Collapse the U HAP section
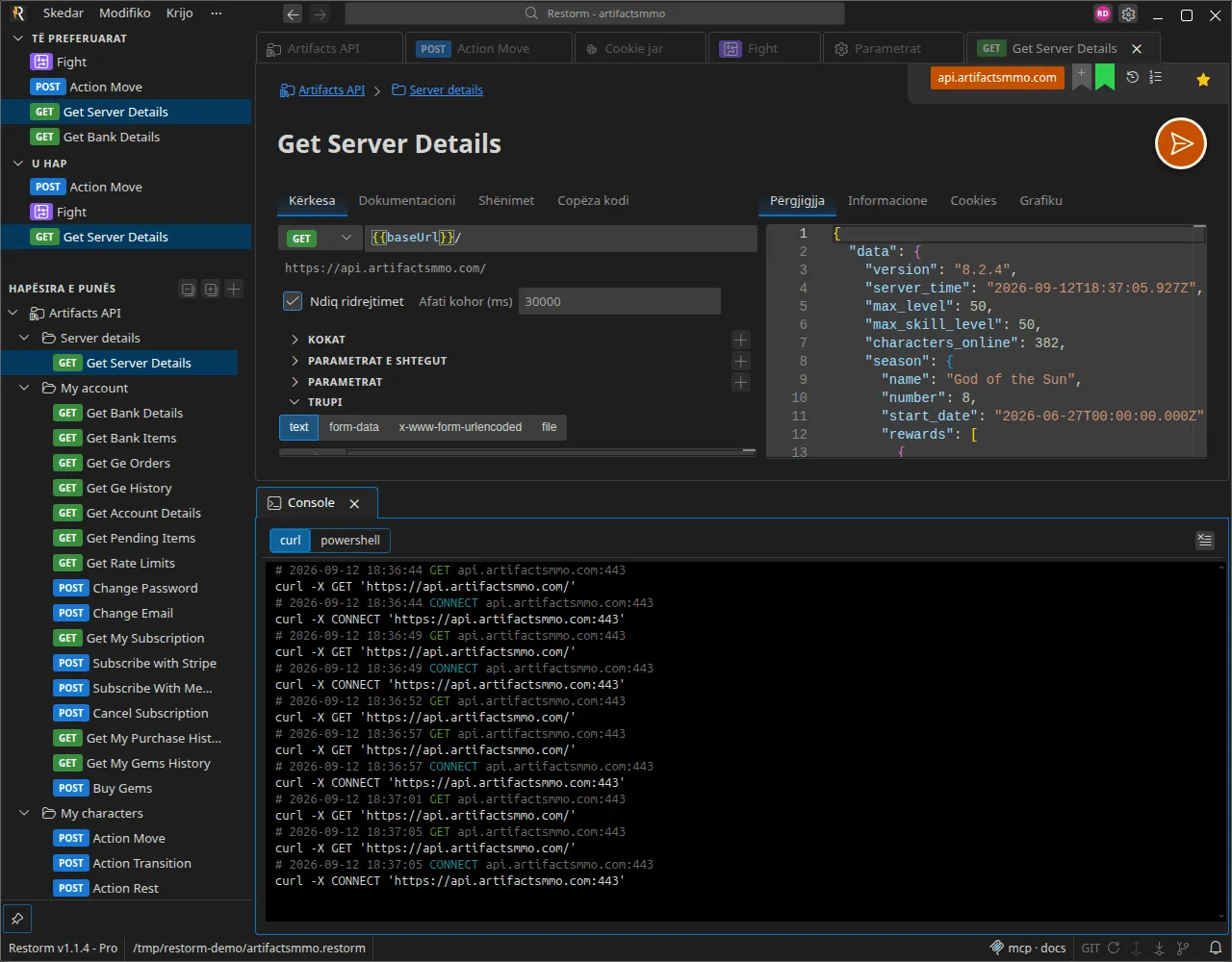 point(18,164)
